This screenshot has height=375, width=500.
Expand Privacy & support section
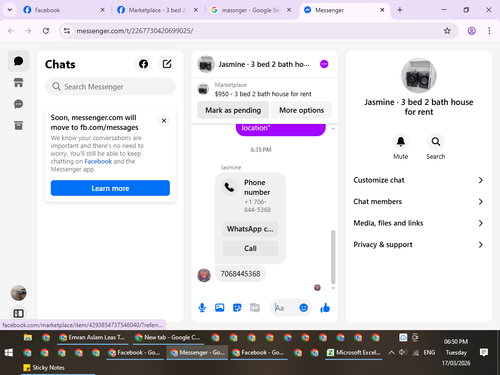tap(418, 245)
